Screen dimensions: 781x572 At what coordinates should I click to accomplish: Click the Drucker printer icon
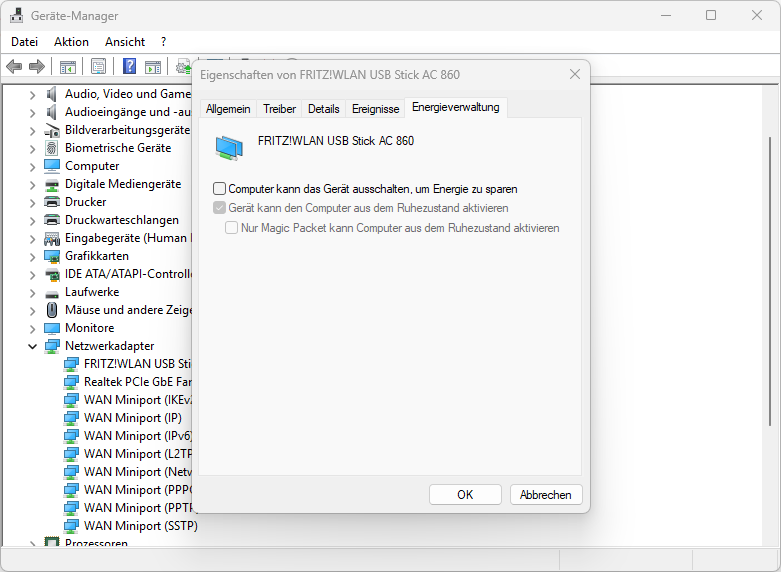point(52,202)
